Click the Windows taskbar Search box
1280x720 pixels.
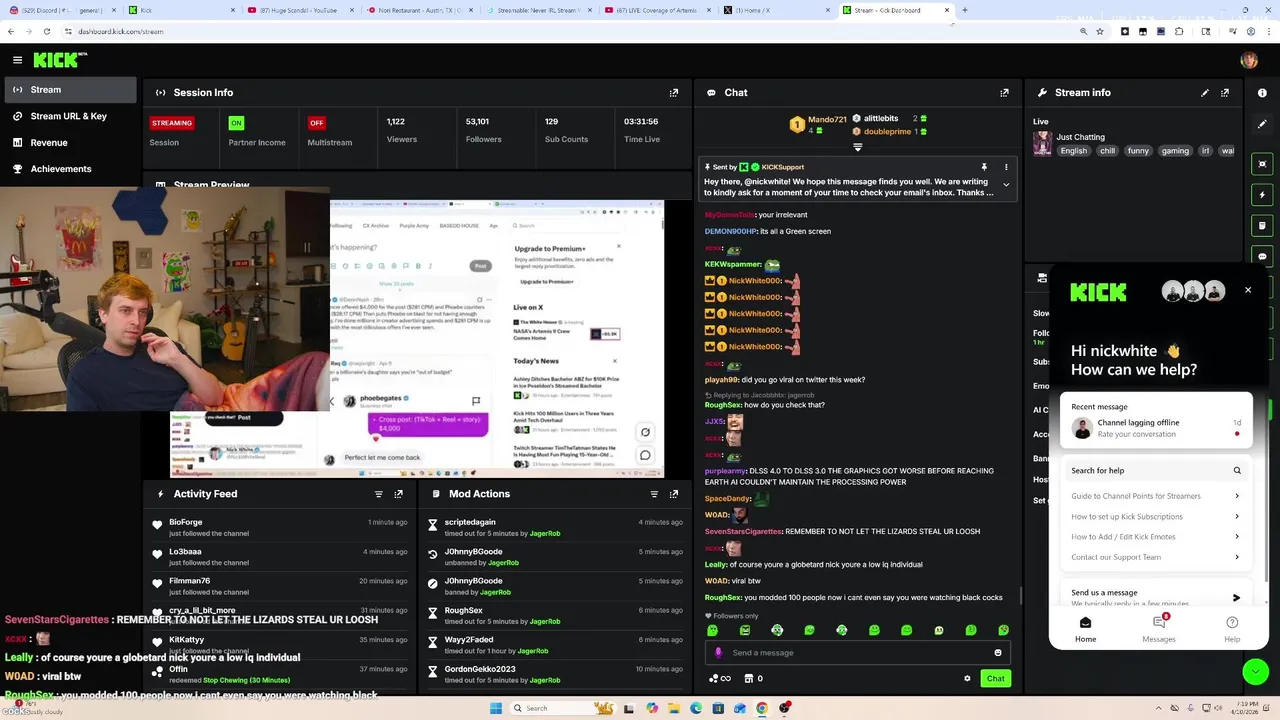pyautogui.click(x=565, y=708)
